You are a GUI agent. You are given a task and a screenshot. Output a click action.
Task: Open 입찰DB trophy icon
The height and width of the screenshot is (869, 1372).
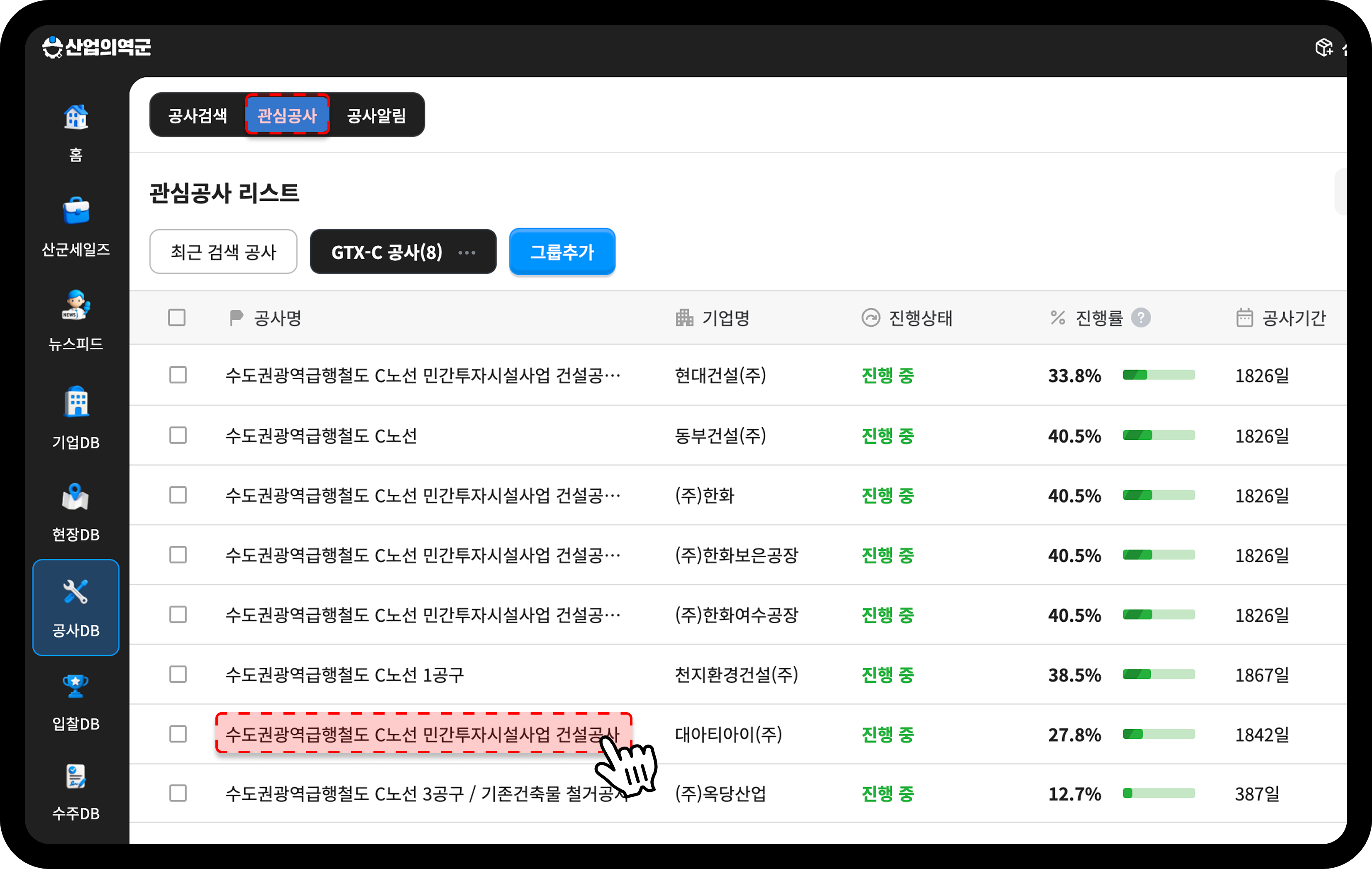[x=76, y=686]
